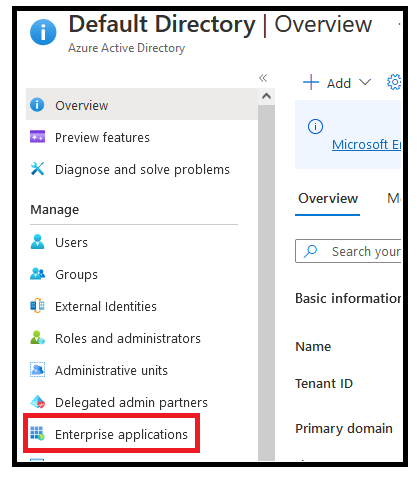
Task: Click the sidebar vertical scrollbar track
Action: coord(266,283)
